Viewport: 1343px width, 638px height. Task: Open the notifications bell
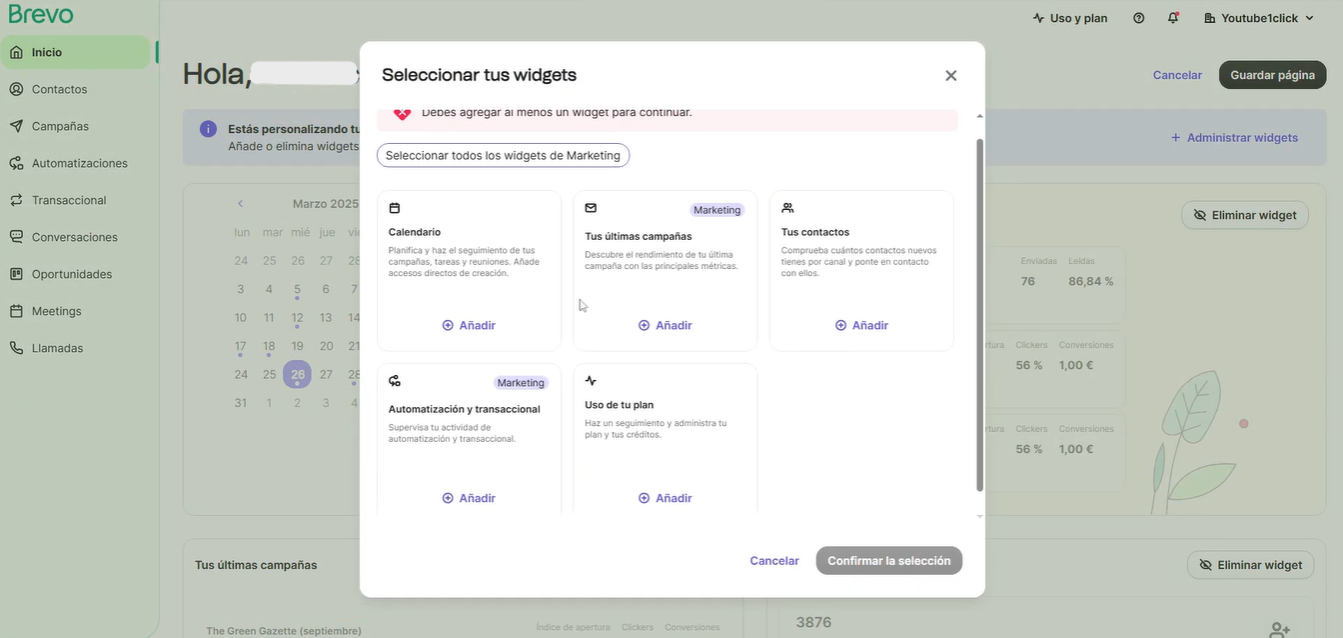(x=1173, y=18)
